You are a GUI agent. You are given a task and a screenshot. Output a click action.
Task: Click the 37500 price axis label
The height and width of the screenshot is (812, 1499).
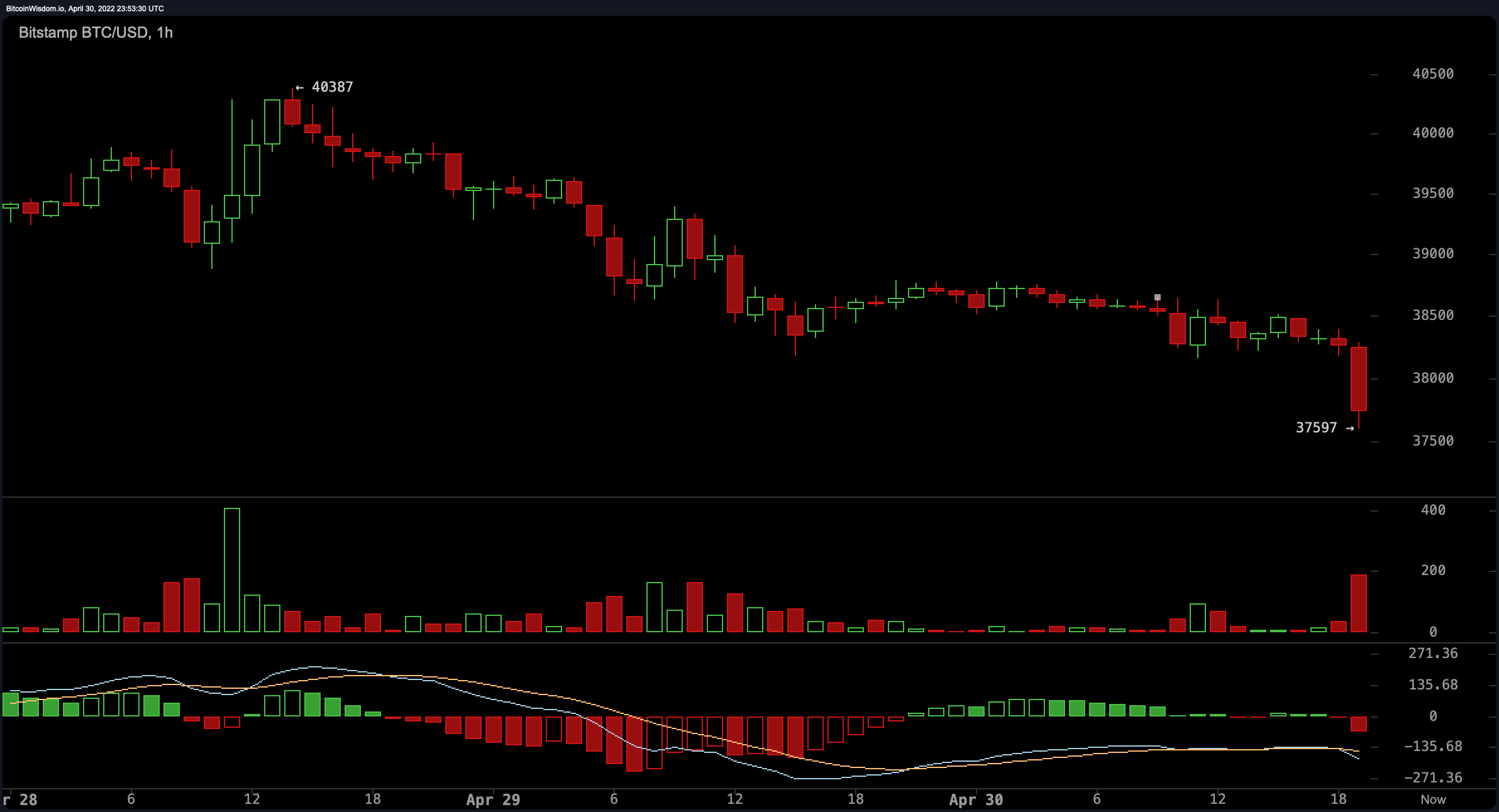[x=1433, y=441]
